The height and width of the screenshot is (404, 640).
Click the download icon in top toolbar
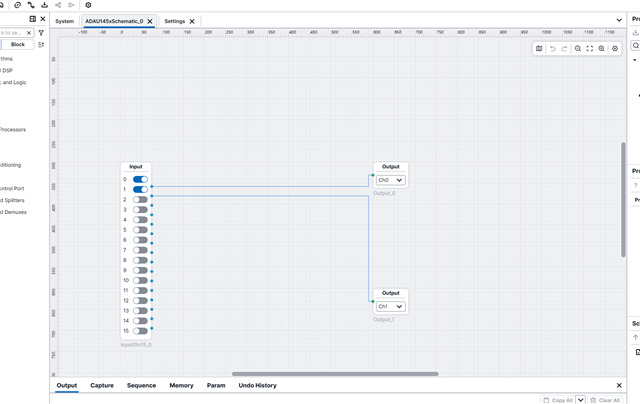click(x=44, y=5)
